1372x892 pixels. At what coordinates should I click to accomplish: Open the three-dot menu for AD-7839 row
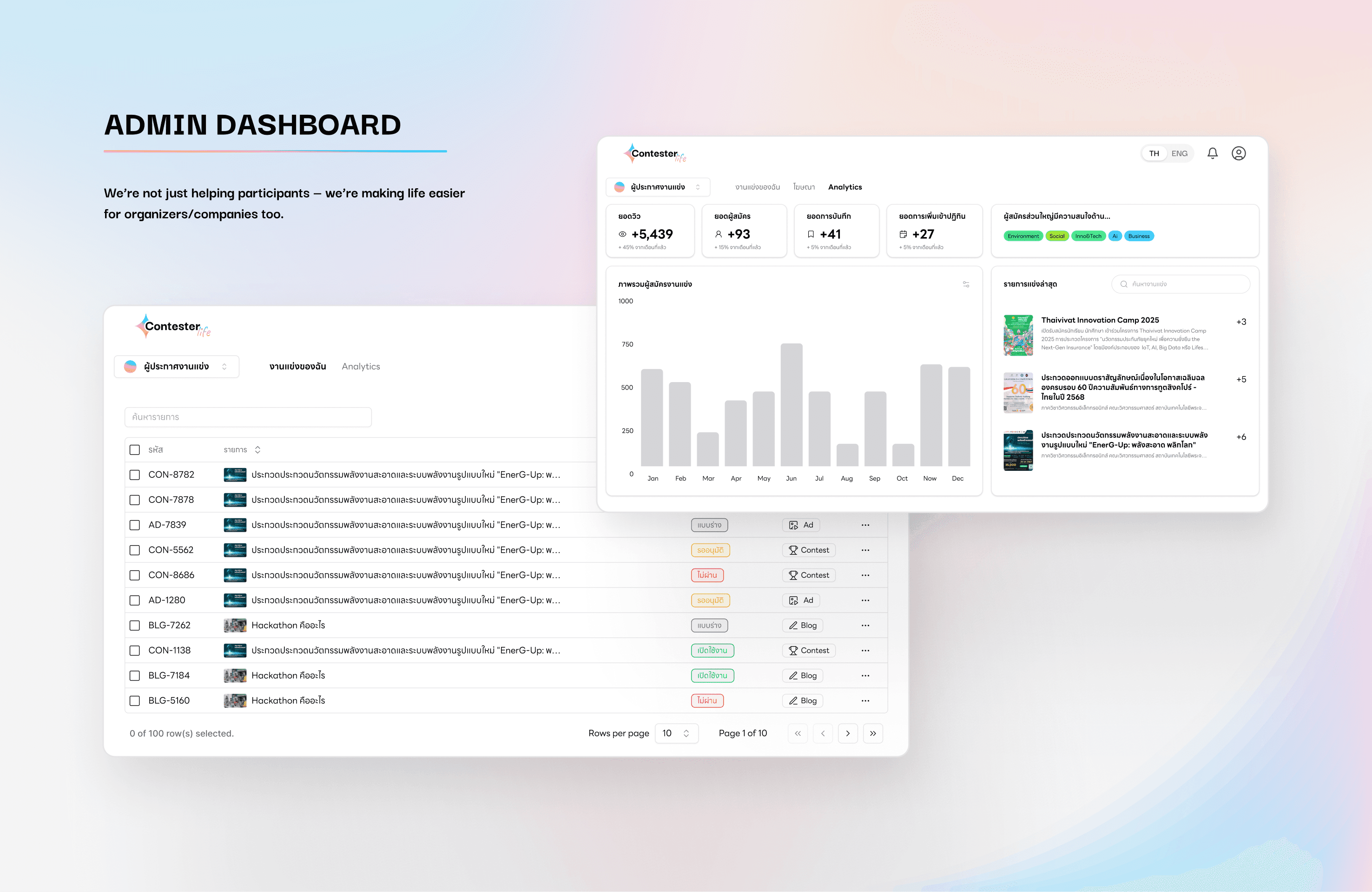[x=865, y=525]
